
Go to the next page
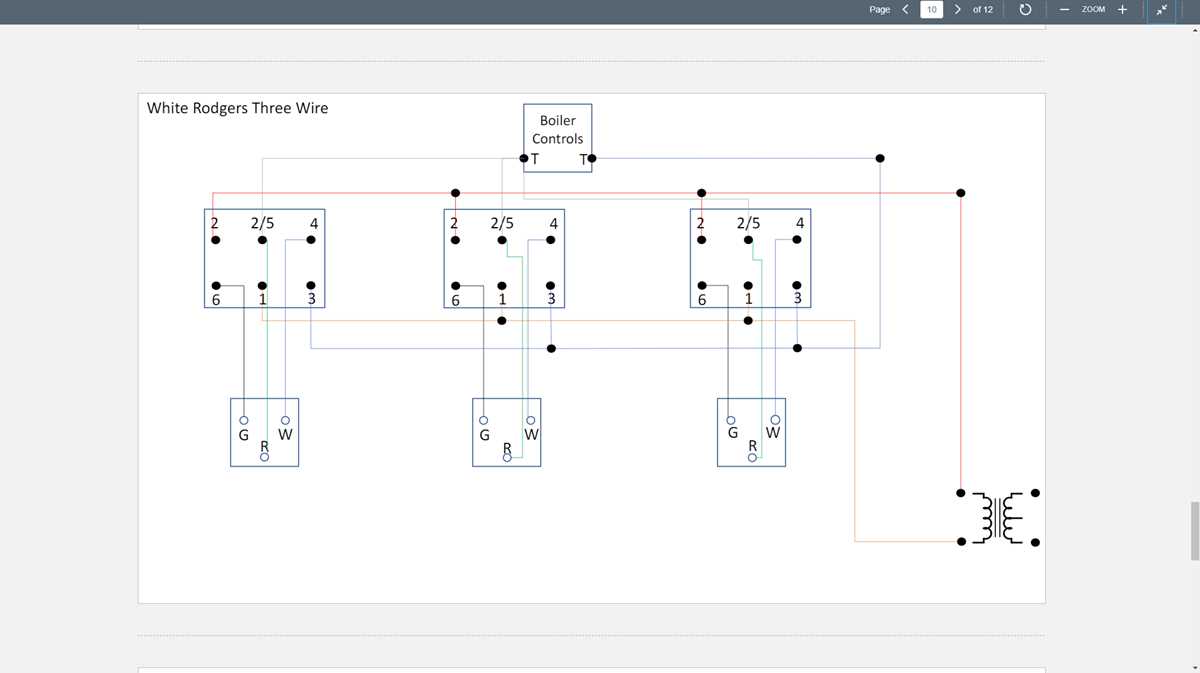[x=958, y=9]
